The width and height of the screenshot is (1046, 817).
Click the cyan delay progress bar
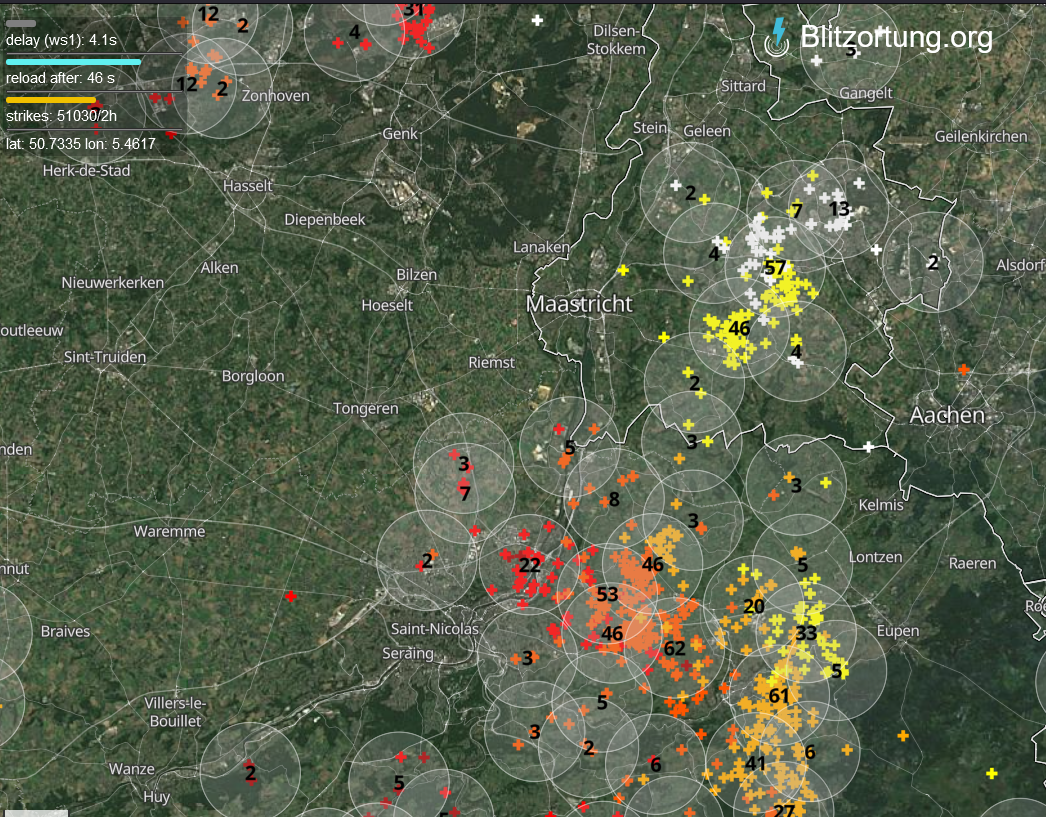pyautogui.click(x=73, y=62)
